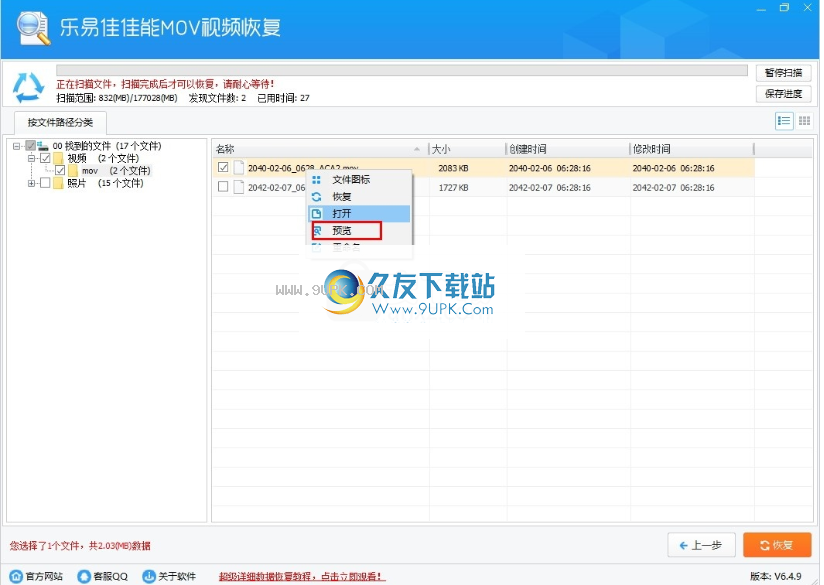
Task: Open the 超级详细数据恢复教程 link
Action: coord(302,577)
